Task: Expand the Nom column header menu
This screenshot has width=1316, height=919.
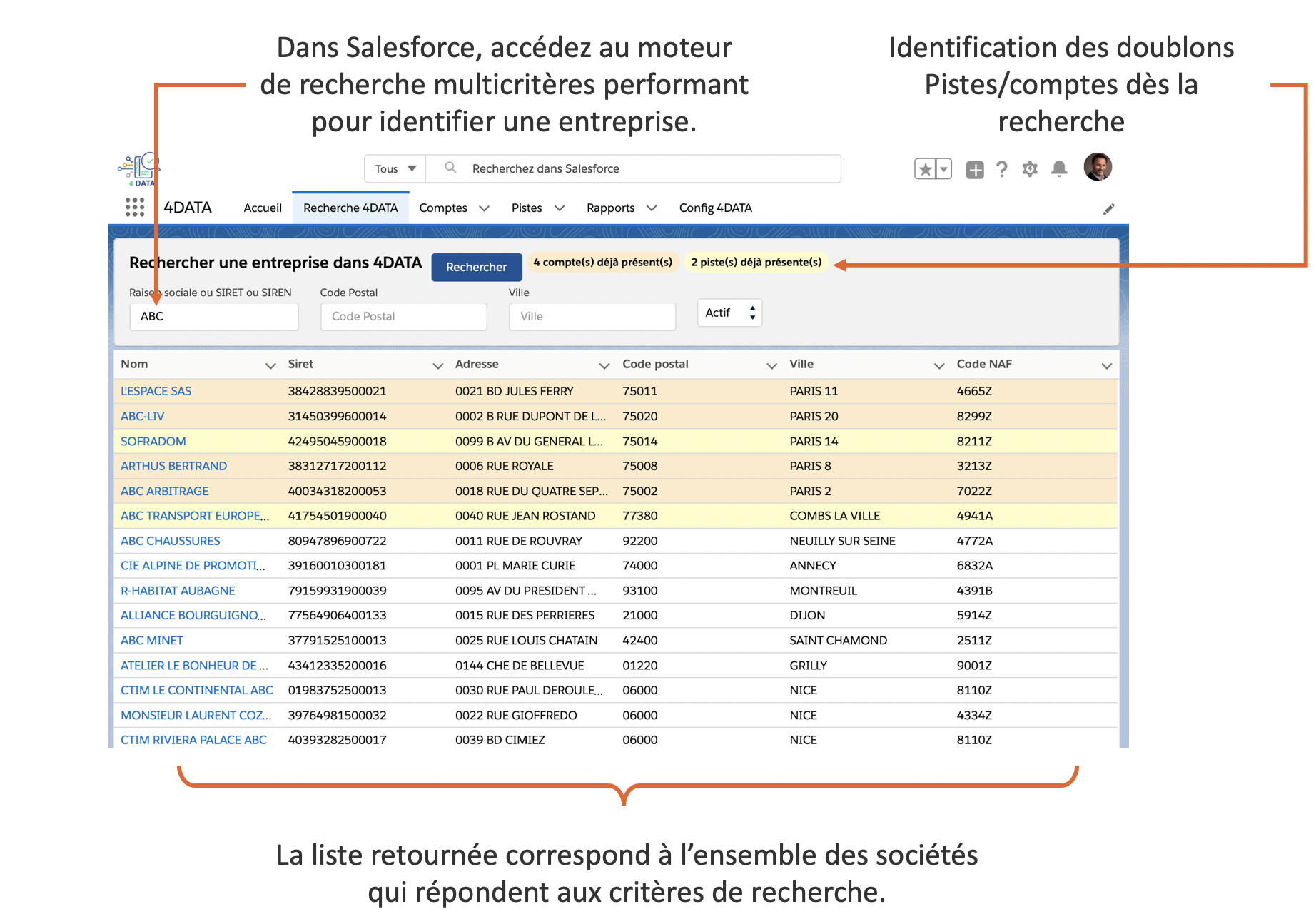Action: (x=270, y=365)
